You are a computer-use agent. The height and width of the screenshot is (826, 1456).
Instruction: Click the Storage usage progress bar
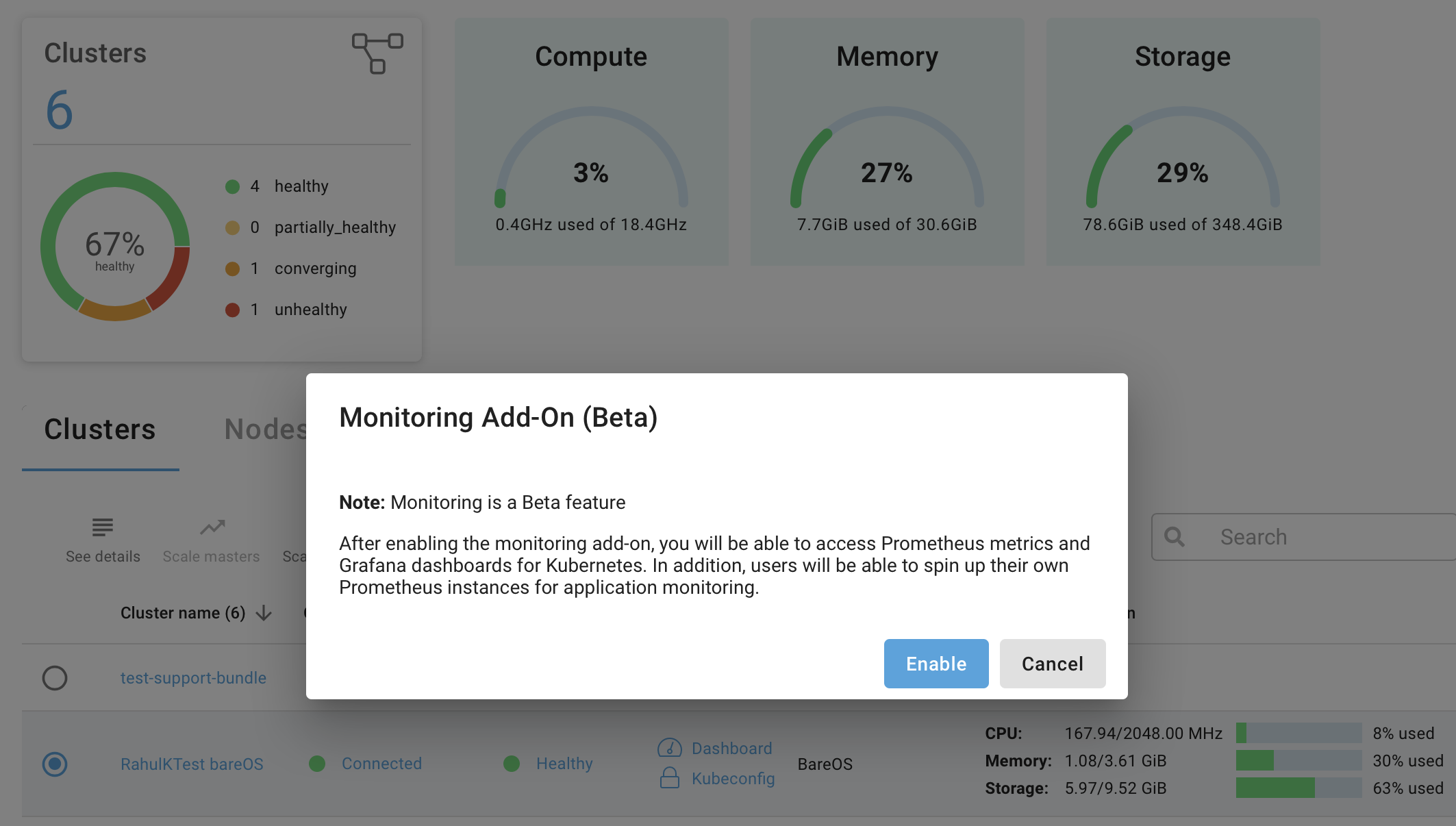pos(1298,788)
